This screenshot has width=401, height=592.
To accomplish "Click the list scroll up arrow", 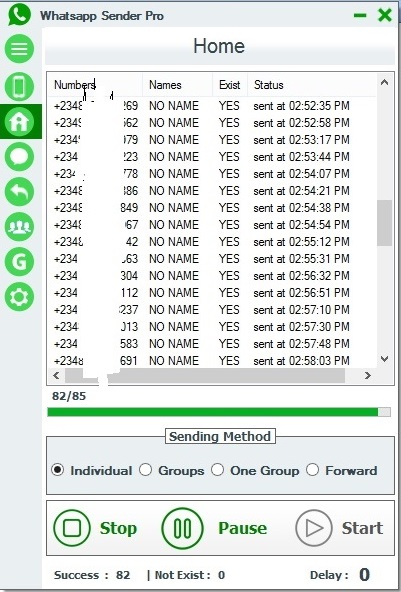I will pos(384,82).
